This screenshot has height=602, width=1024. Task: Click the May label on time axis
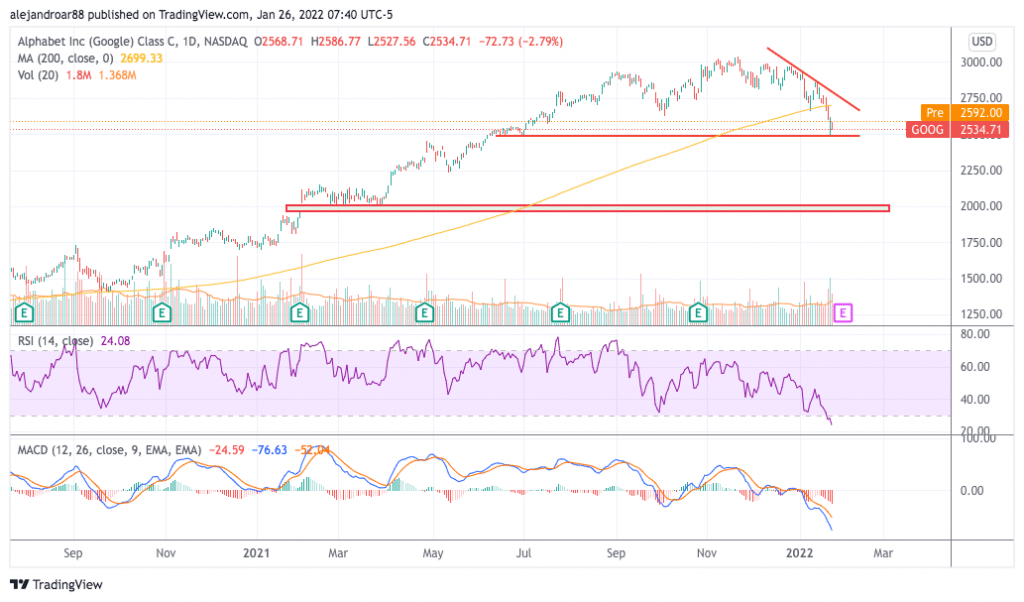coord(432,553)
